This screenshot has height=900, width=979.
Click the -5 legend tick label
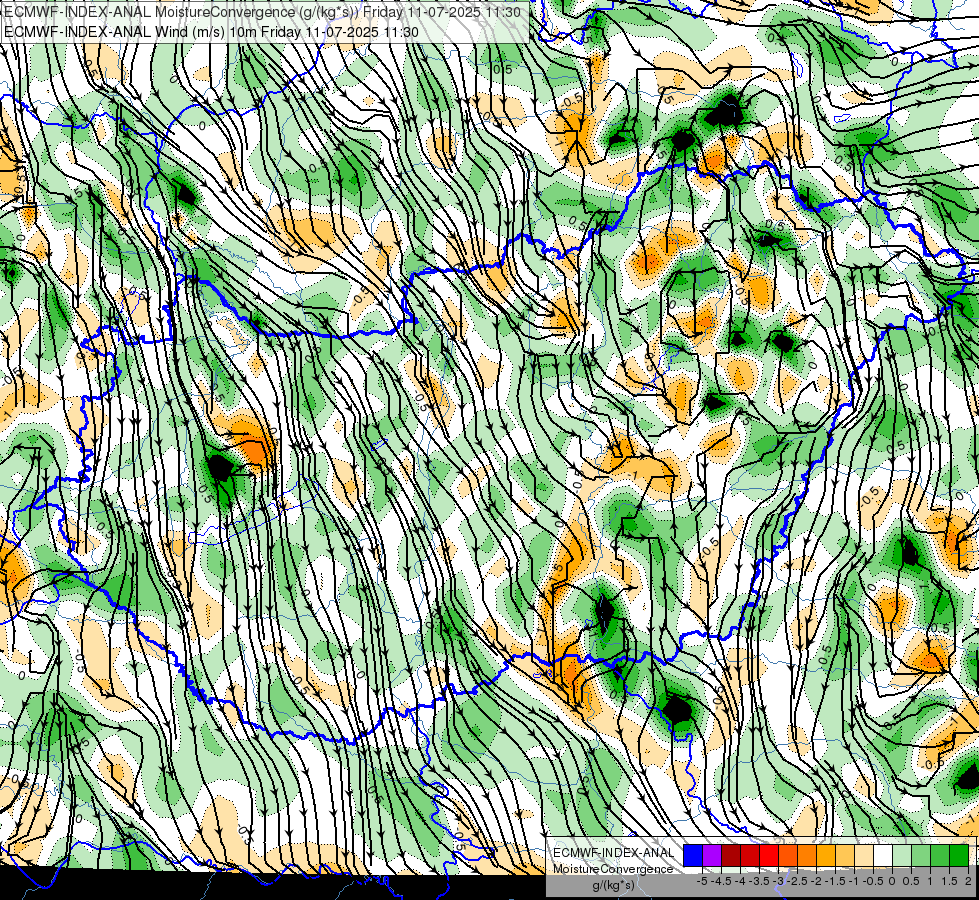[x=702, y=881]
